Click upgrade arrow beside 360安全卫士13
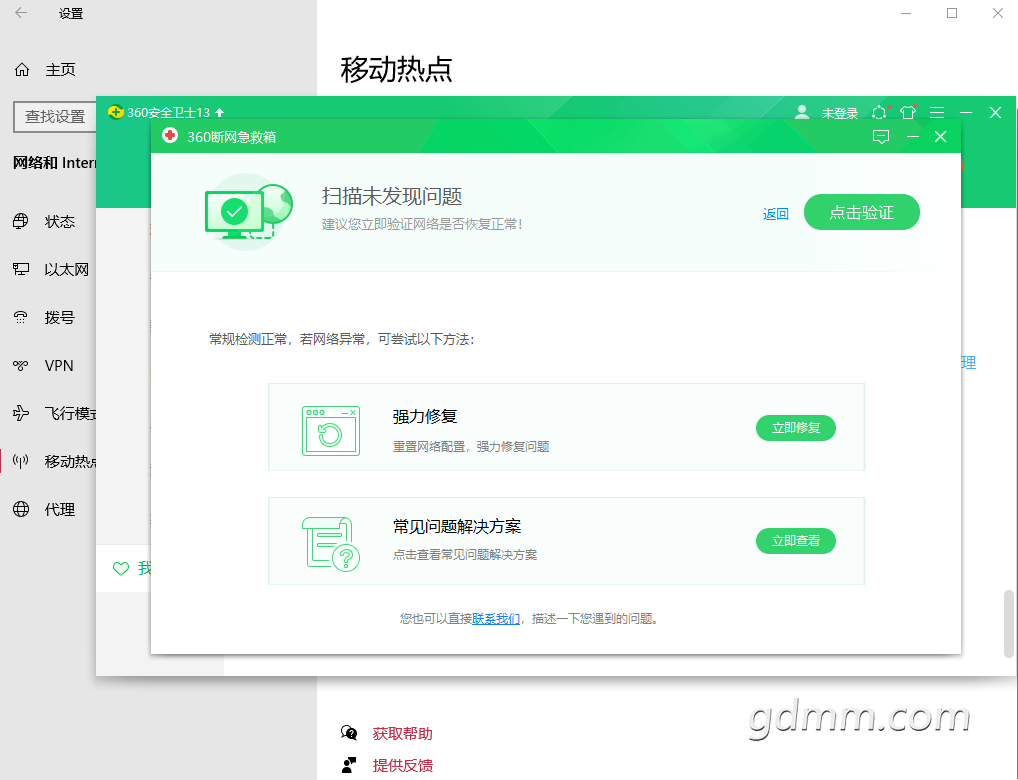 [x=219, y=112]
